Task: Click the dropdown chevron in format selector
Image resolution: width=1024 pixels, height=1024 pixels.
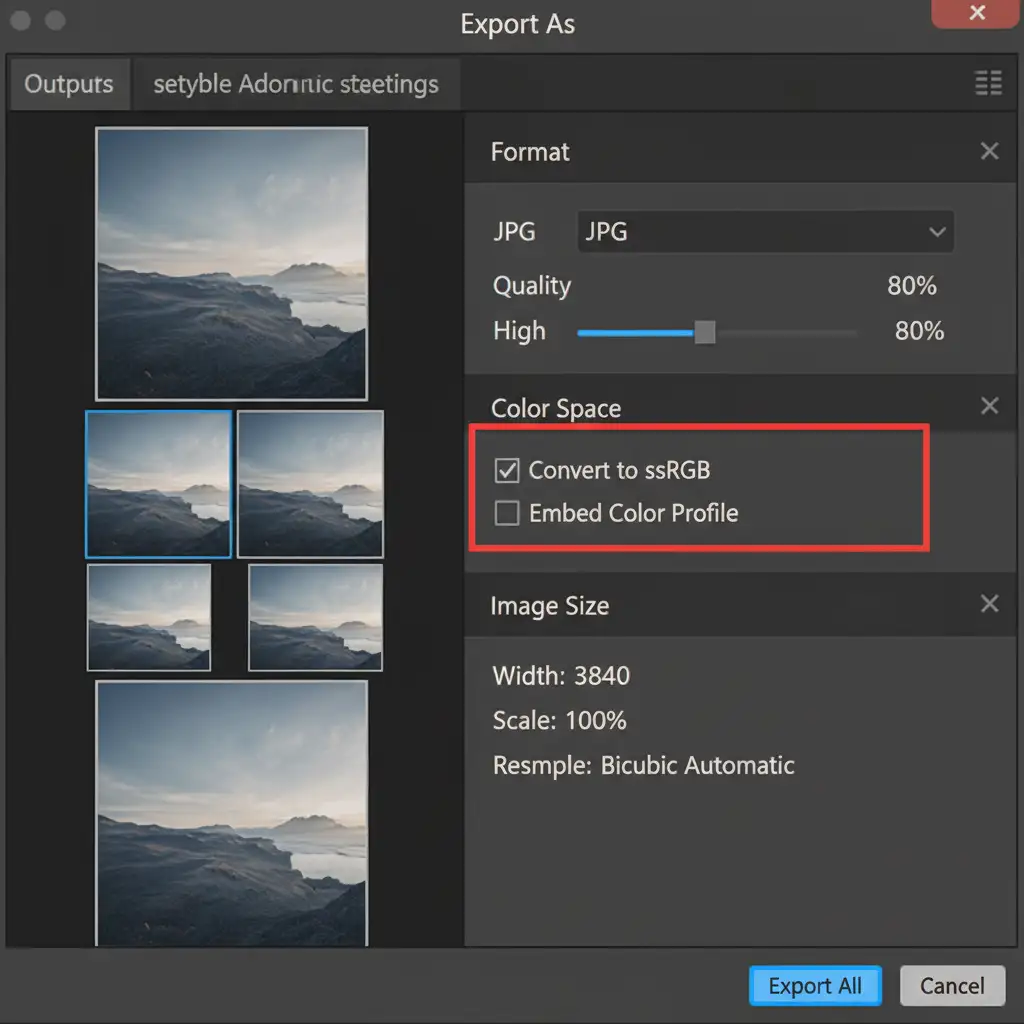Action: pos(937,232)
